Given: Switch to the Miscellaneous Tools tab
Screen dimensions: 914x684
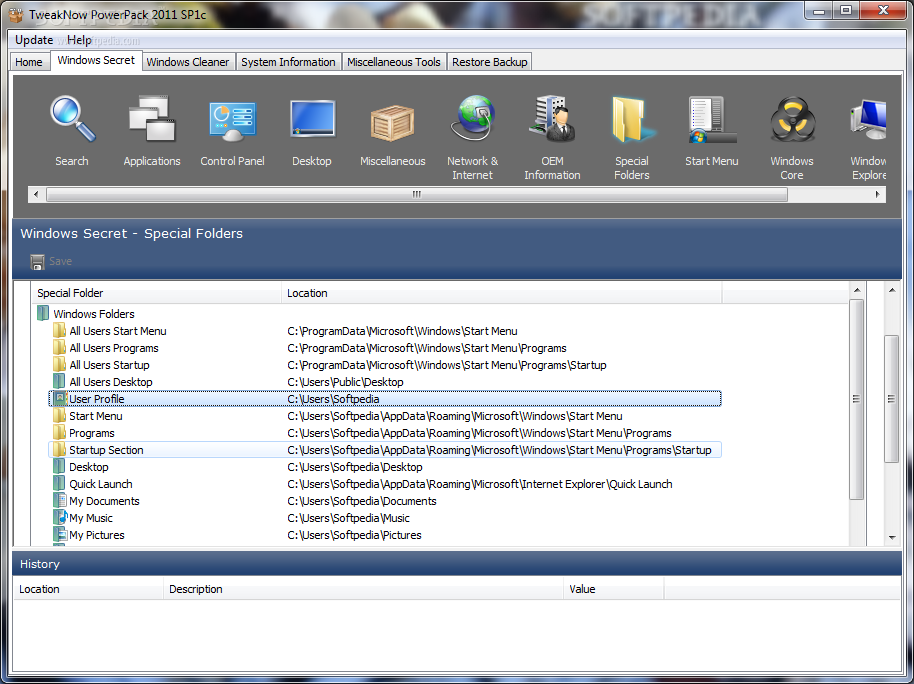Looking at the screenshot, I should tap(394, 62).
